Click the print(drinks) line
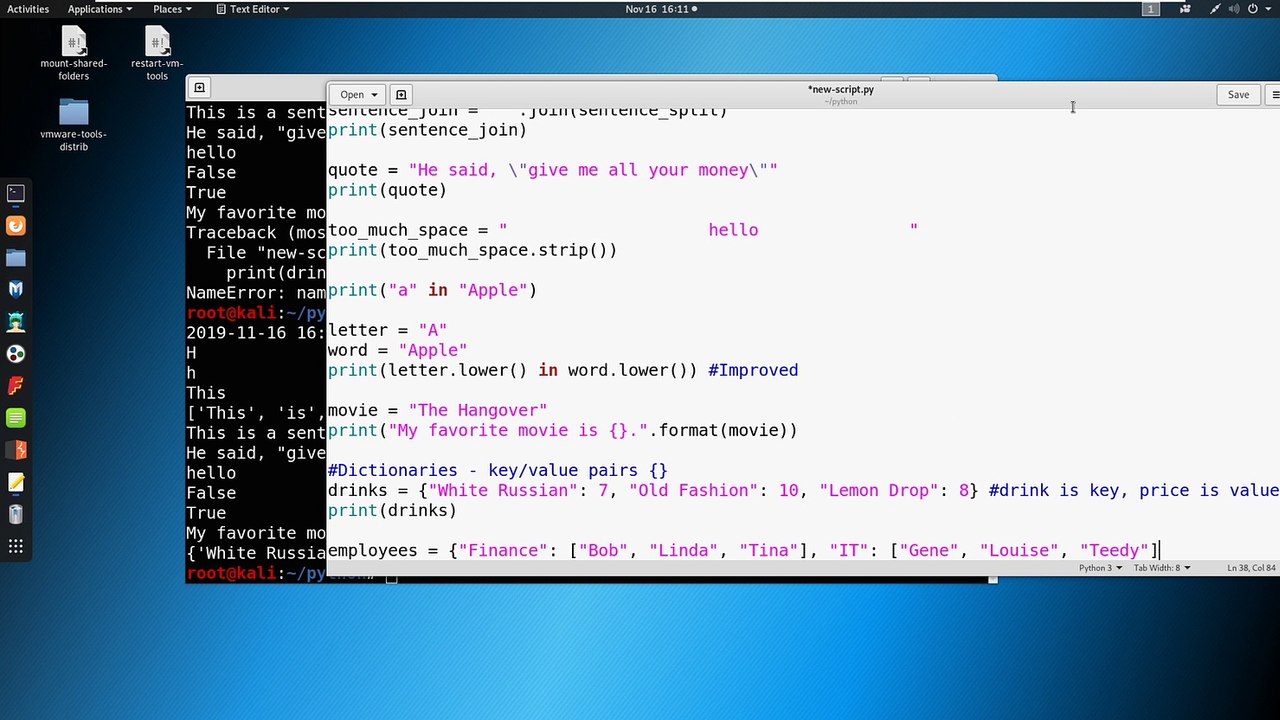The image size is (1280, 720). pyautogui.click(x=392, y=510)
